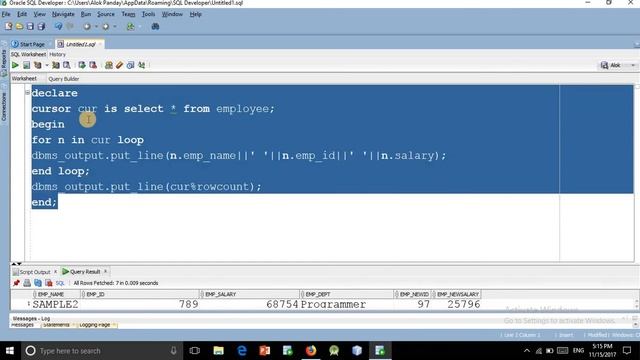
Task: Open the Alok connection dropdown
Action: point(618,65)
